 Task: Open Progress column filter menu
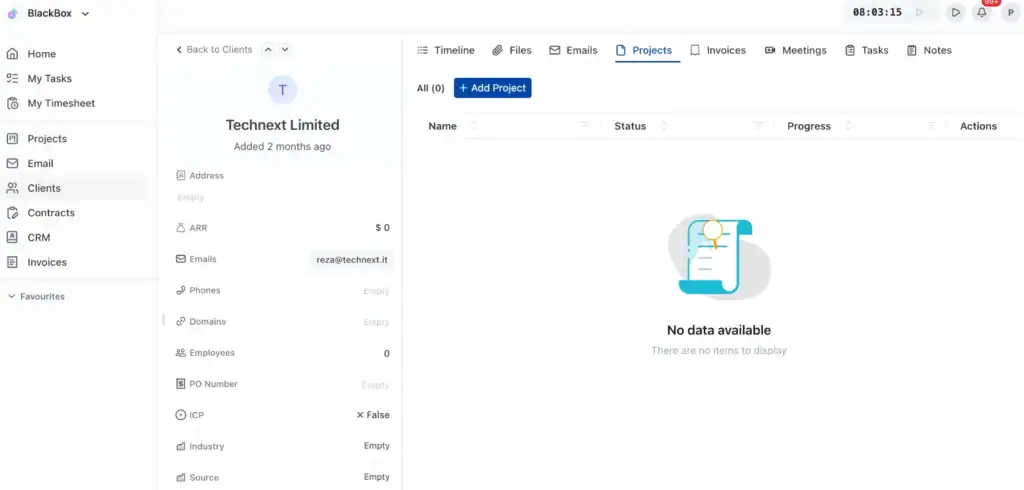point(931,125)
